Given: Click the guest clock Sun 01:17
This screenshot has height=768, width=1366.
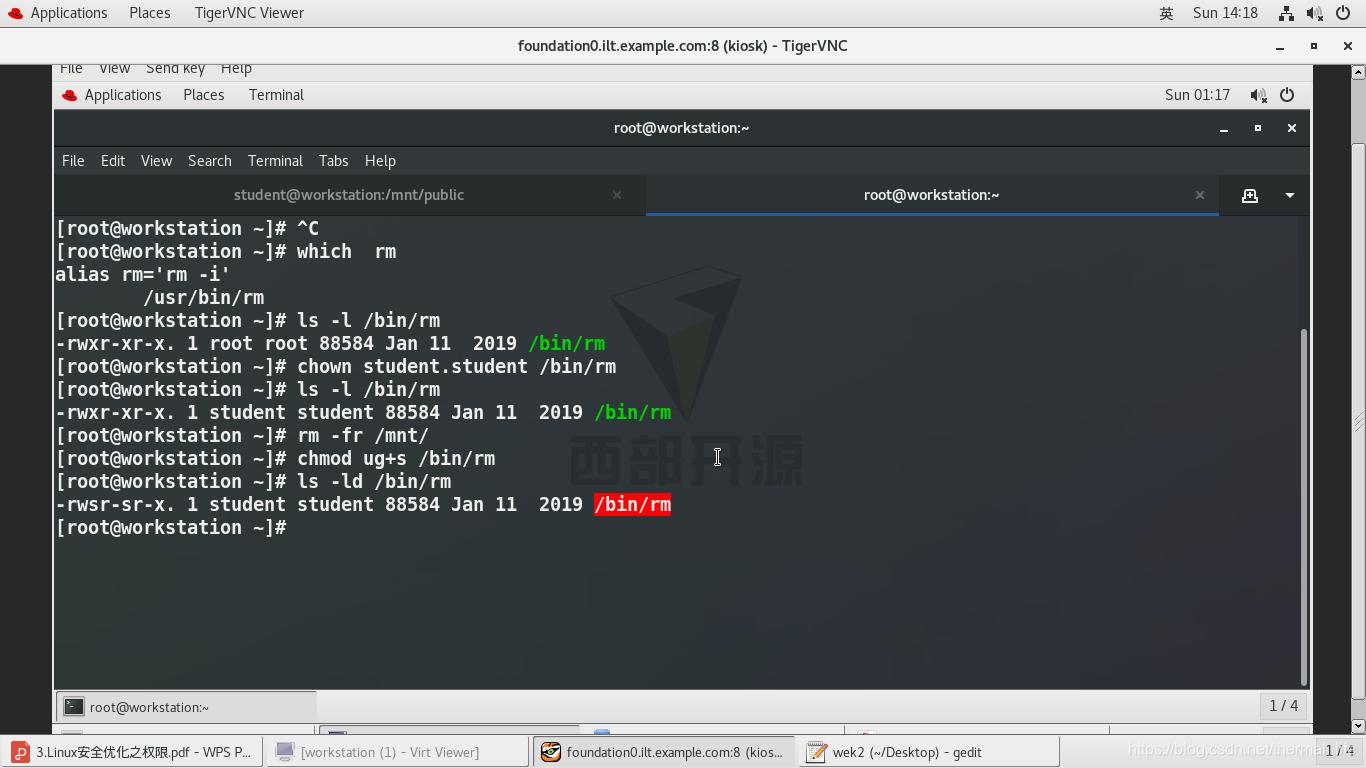Looking at the screenshot, I should coord(1197,95).
